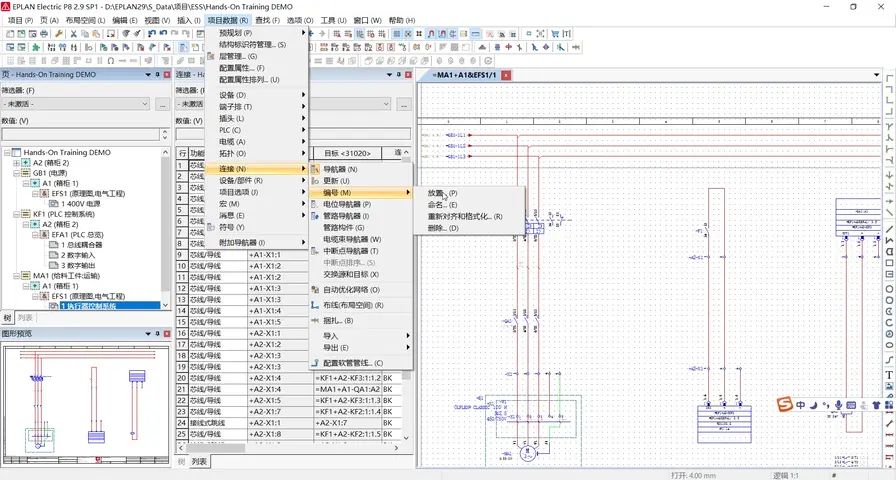This screenshot has height=480, width=896.
Task: Open the page navigator filter dropdown
Action: (x=144, y=104)
